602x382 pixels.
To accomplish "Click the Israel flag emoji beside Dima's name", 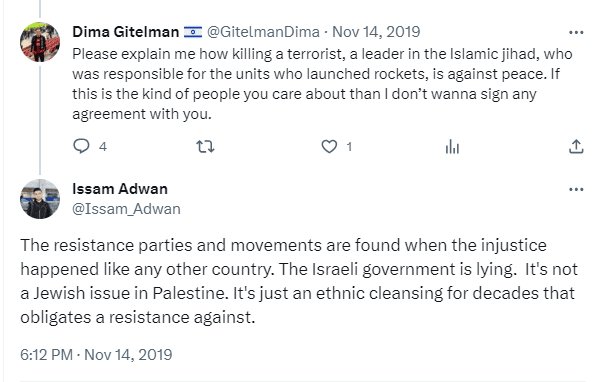I will tap(193, 32).
